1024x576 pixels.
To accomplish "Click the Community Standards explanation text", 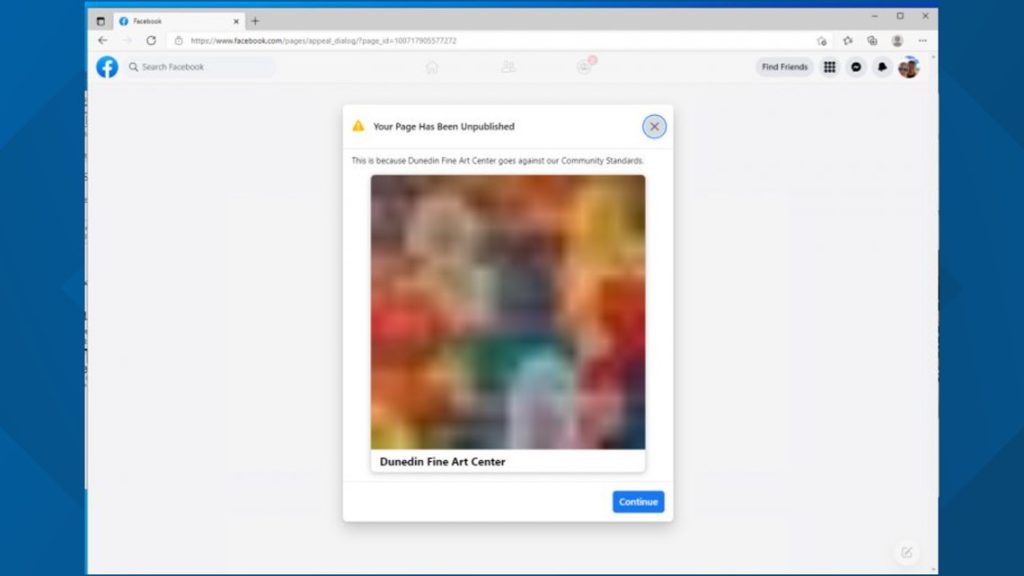I will (498, 160).
